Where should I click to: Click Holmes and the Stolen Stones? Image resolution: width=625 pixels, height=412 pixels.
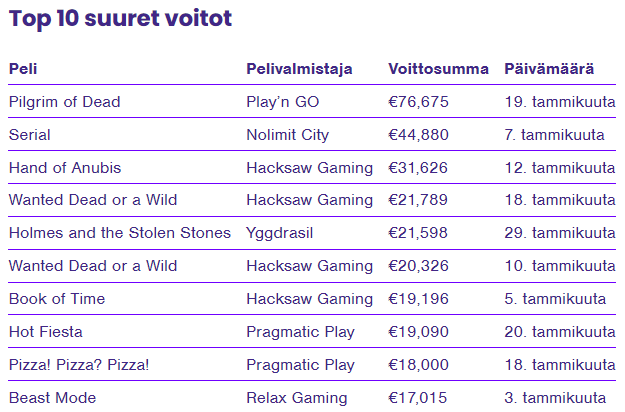coord(120,233)
